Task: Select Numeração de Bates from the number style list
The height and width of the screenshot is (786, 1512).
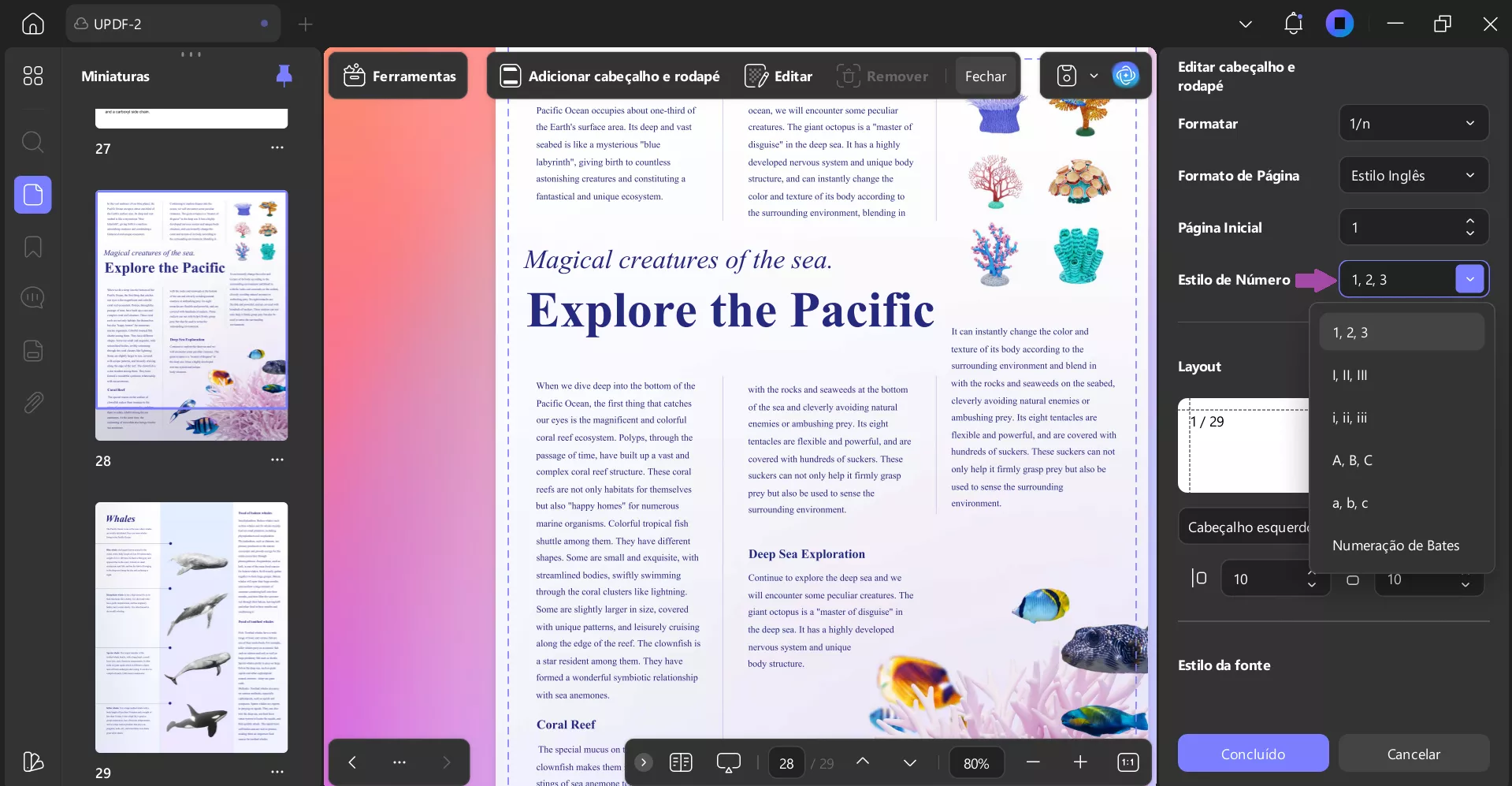Action: click(x=1396, y=545)
